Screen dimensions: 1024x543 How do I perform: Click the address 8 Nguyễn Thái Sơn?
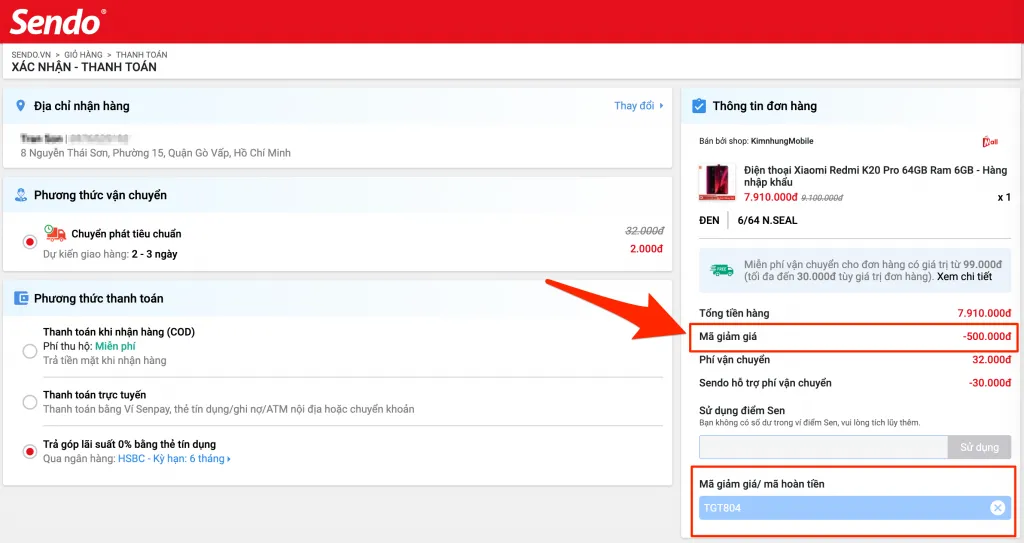click(155, 153)
